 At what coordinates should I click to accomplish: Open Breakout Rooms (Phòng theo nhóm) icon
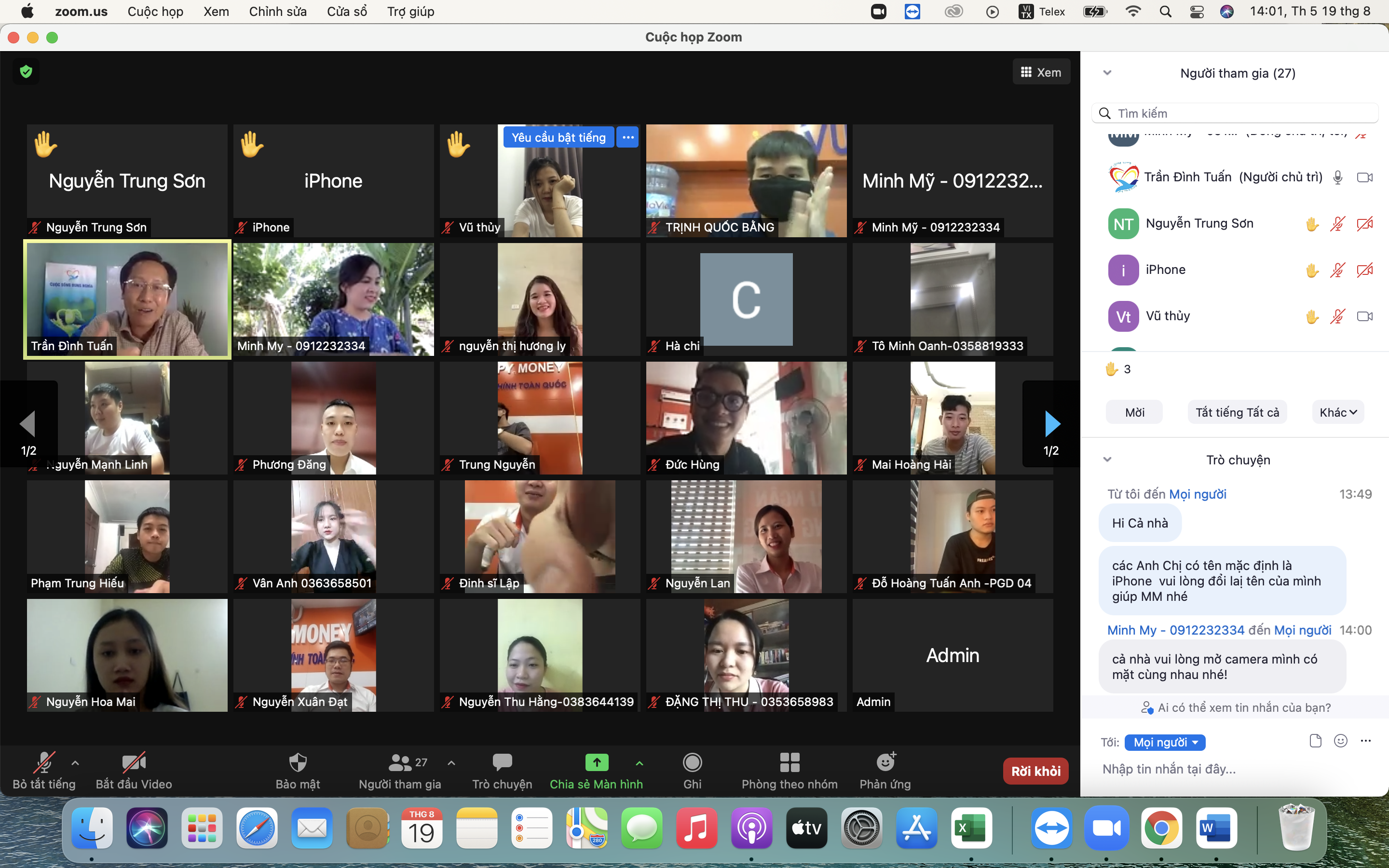tap(789, 762)
